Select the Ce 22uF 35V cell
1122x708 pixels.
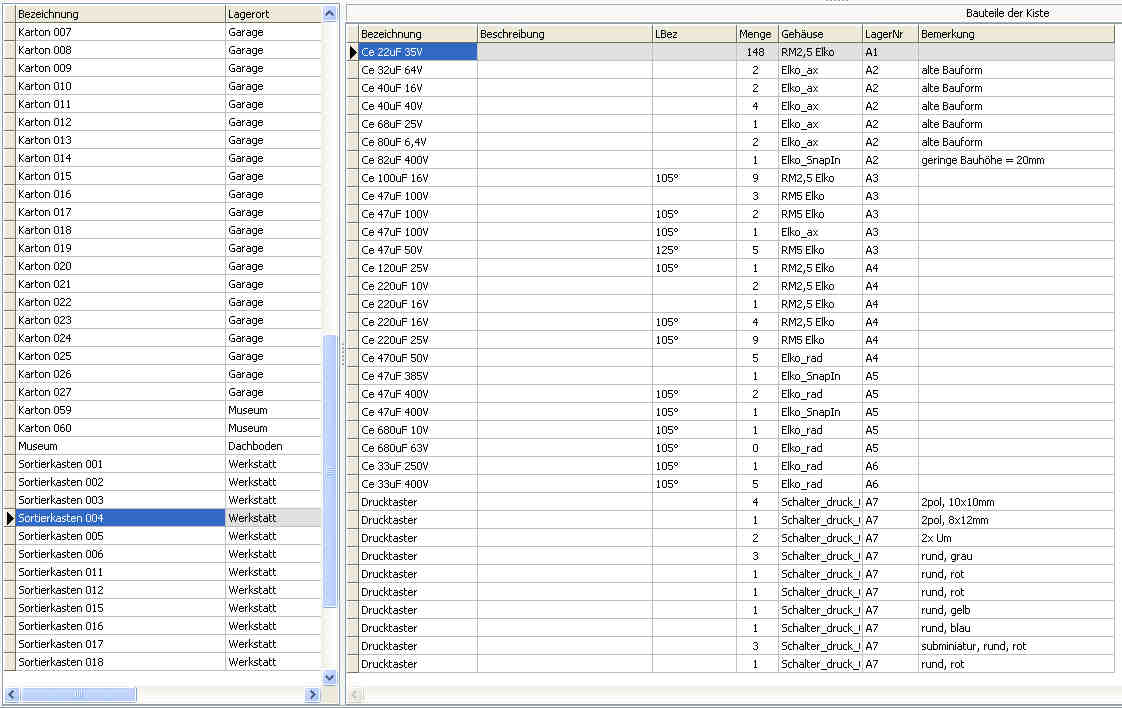[x=418, y=52]
